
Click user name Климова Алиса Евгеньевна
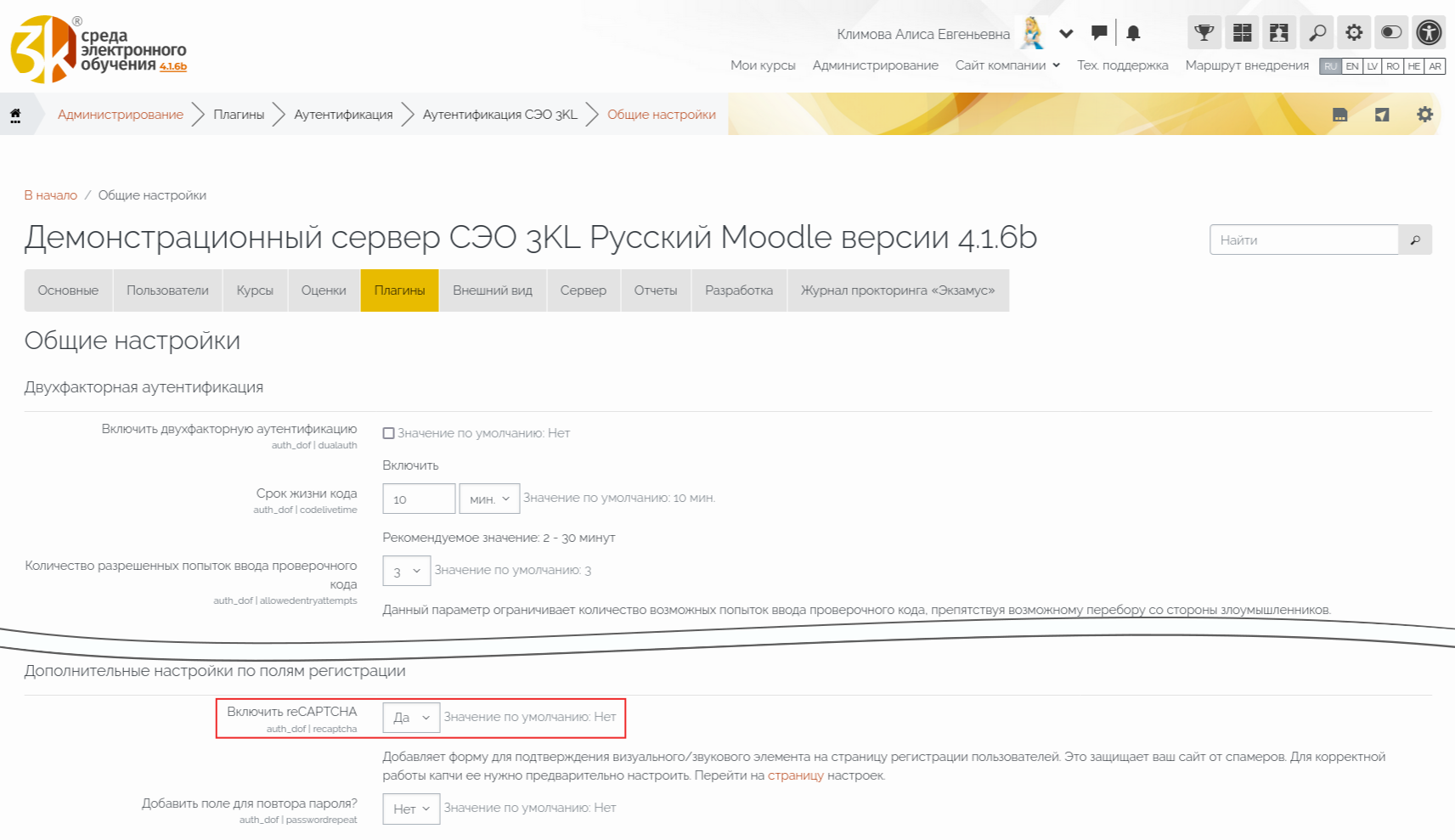[x=923, y=34]
